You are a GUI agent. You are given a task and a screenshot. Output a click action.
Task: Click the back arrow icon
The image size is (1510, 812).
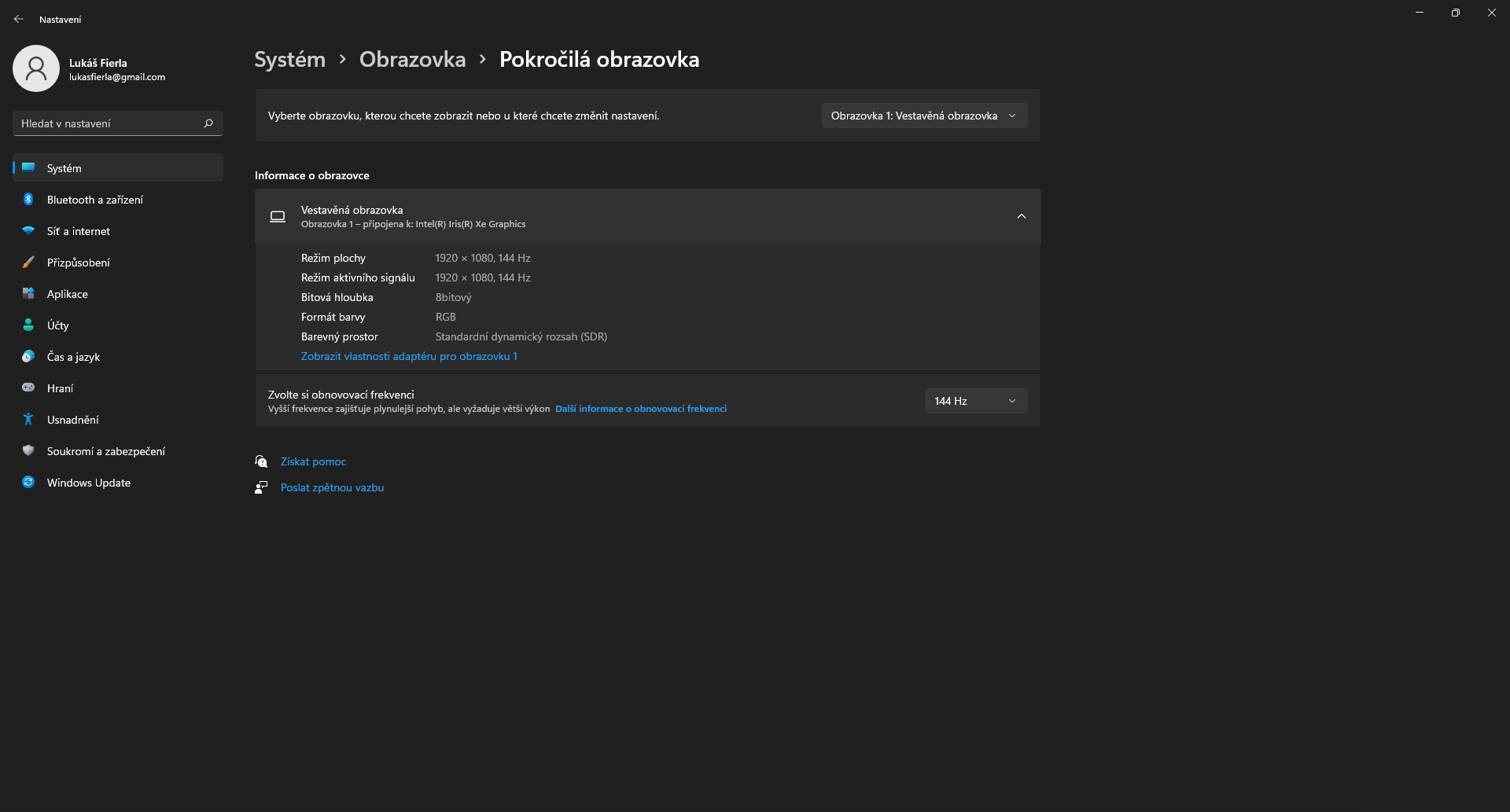pos(19,19)
